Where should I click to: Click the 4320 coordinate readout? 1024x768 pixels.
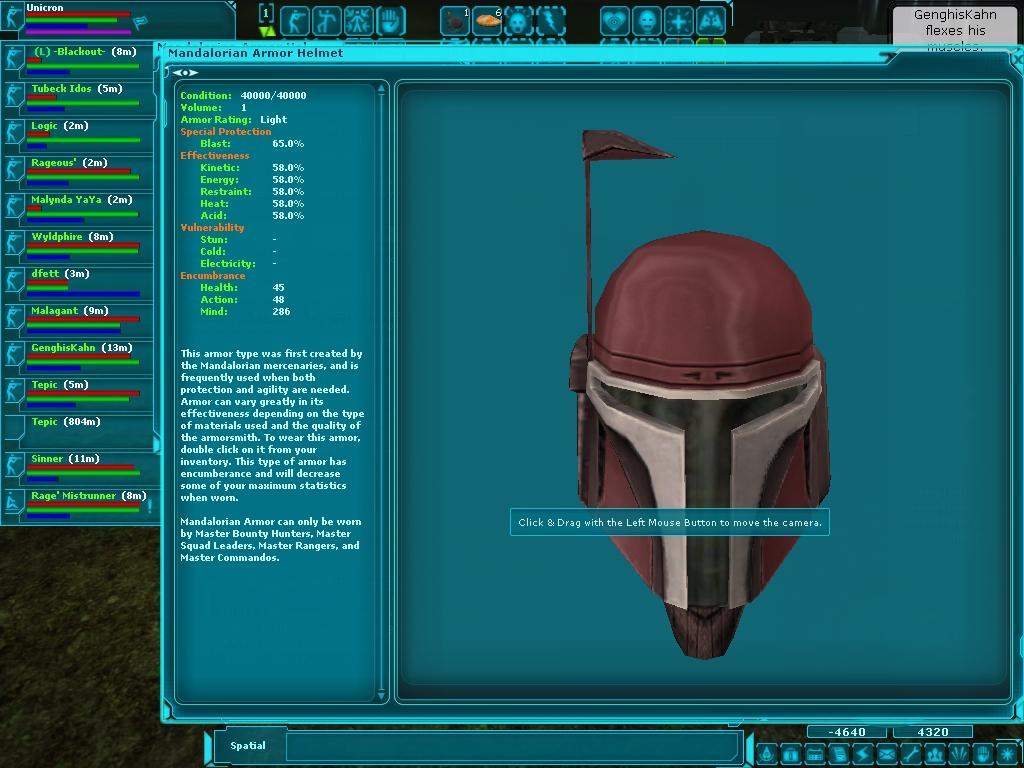tap(933, 732)
